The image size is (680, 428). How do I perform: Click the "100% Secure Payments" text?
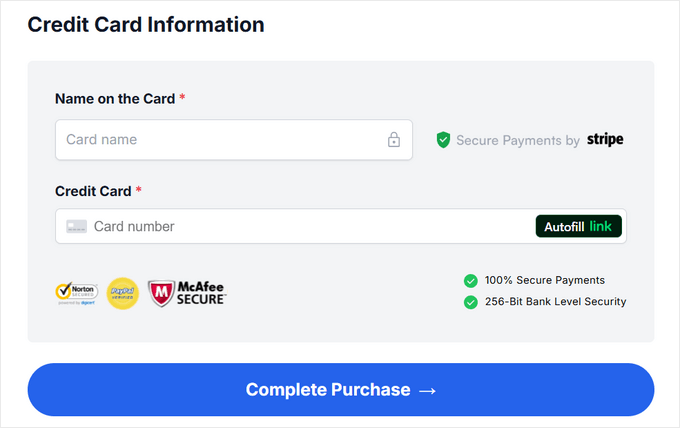544,281
